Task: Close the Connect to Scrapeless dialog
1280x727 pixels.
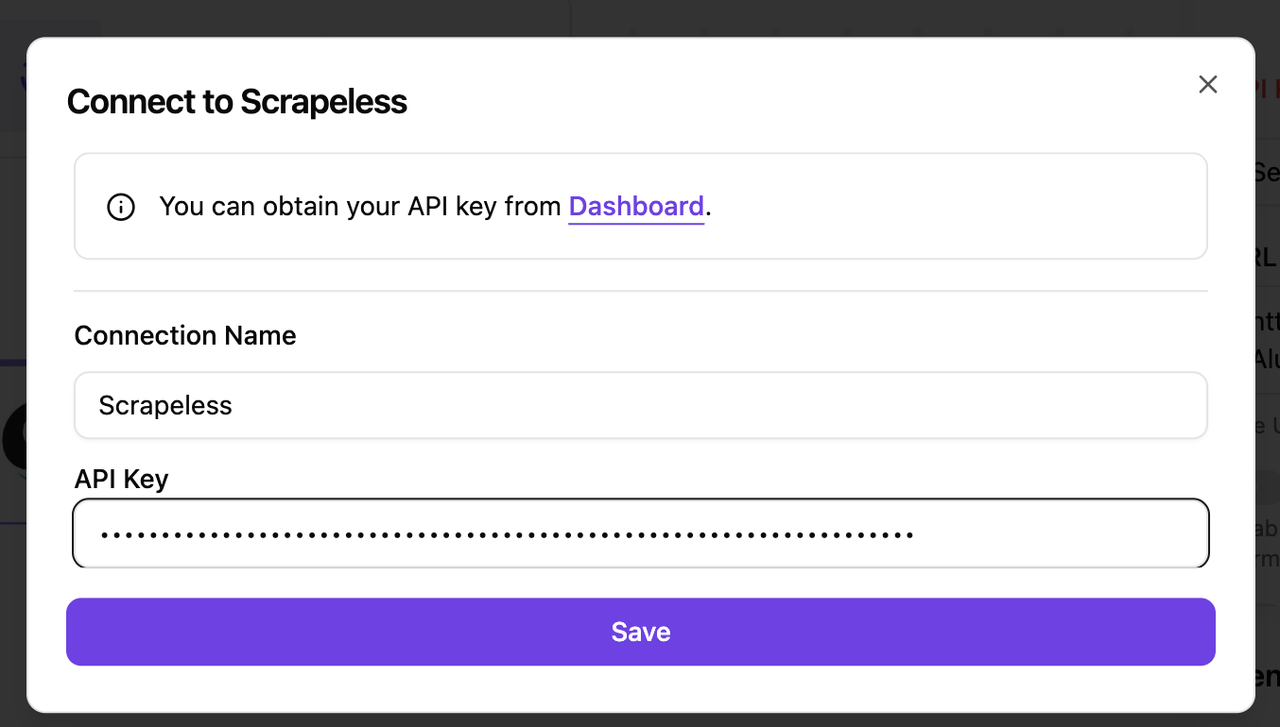Action: pyautogui.click(x=1208, y=85)
